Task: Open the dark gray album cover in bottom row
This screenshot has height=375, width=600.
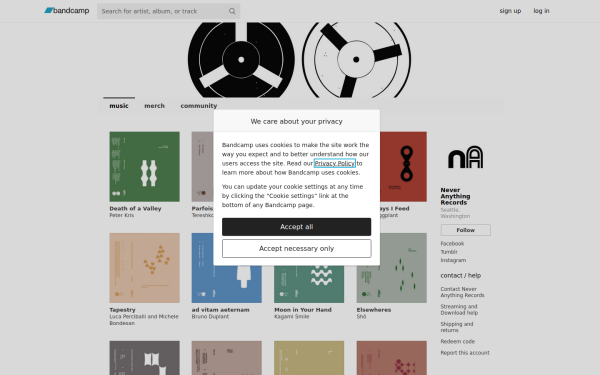Action: pos(144,358)
